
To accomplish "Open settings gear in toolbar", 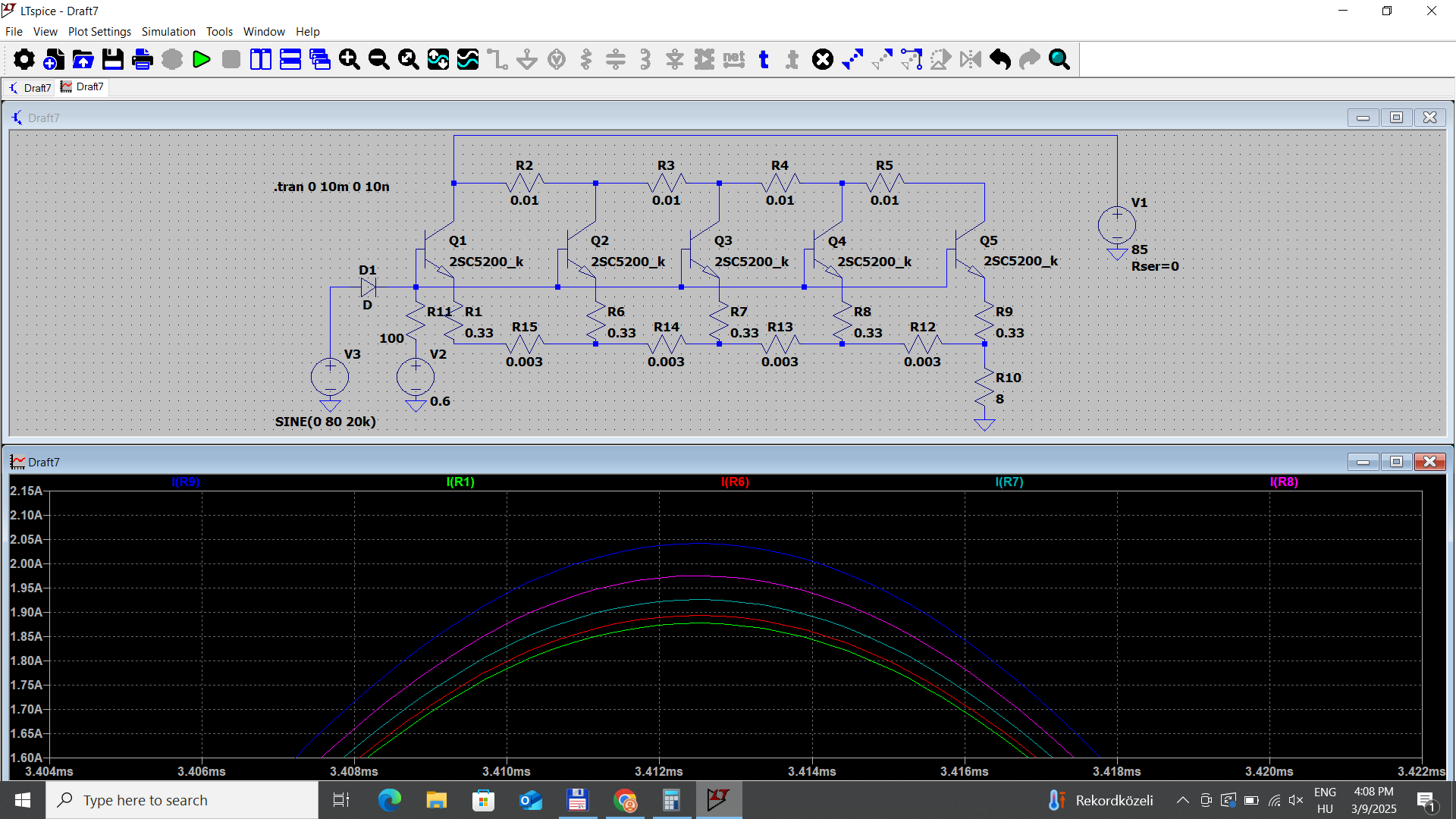I will (24, 59).
